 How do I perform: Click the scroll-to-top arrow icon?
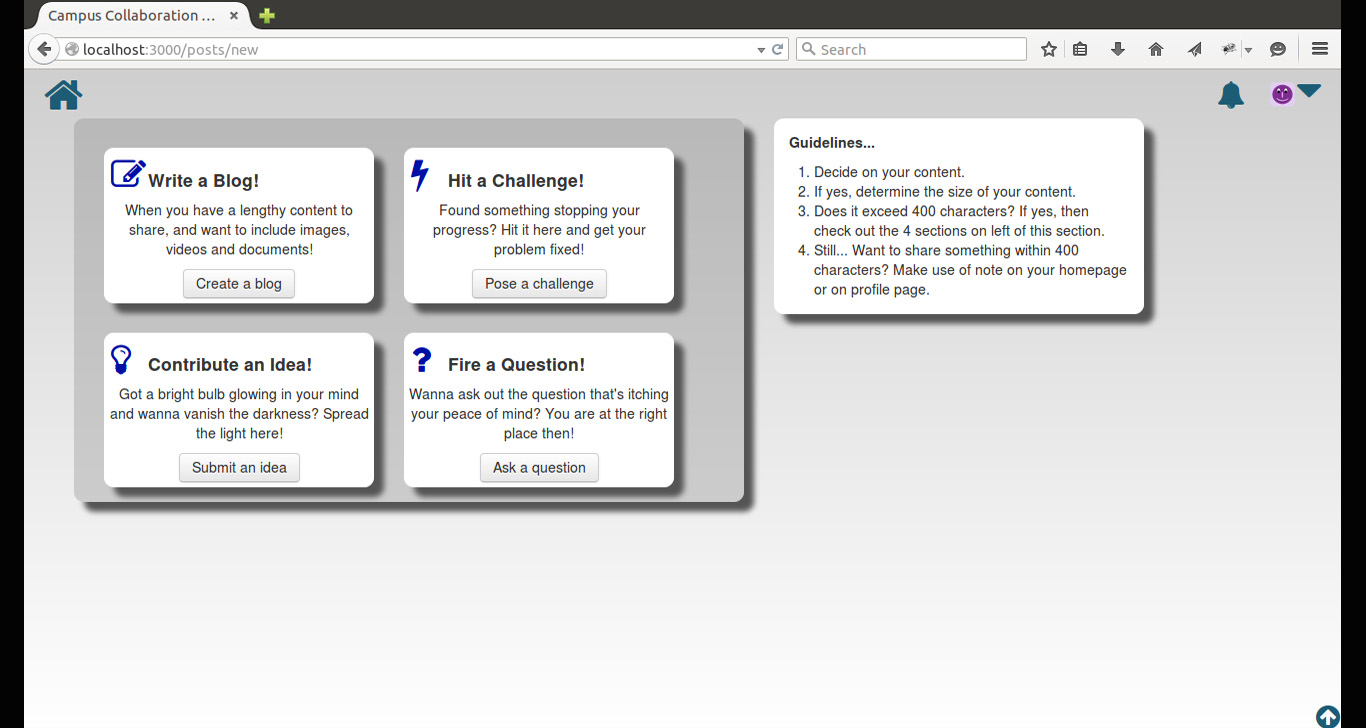[1328, 716]
